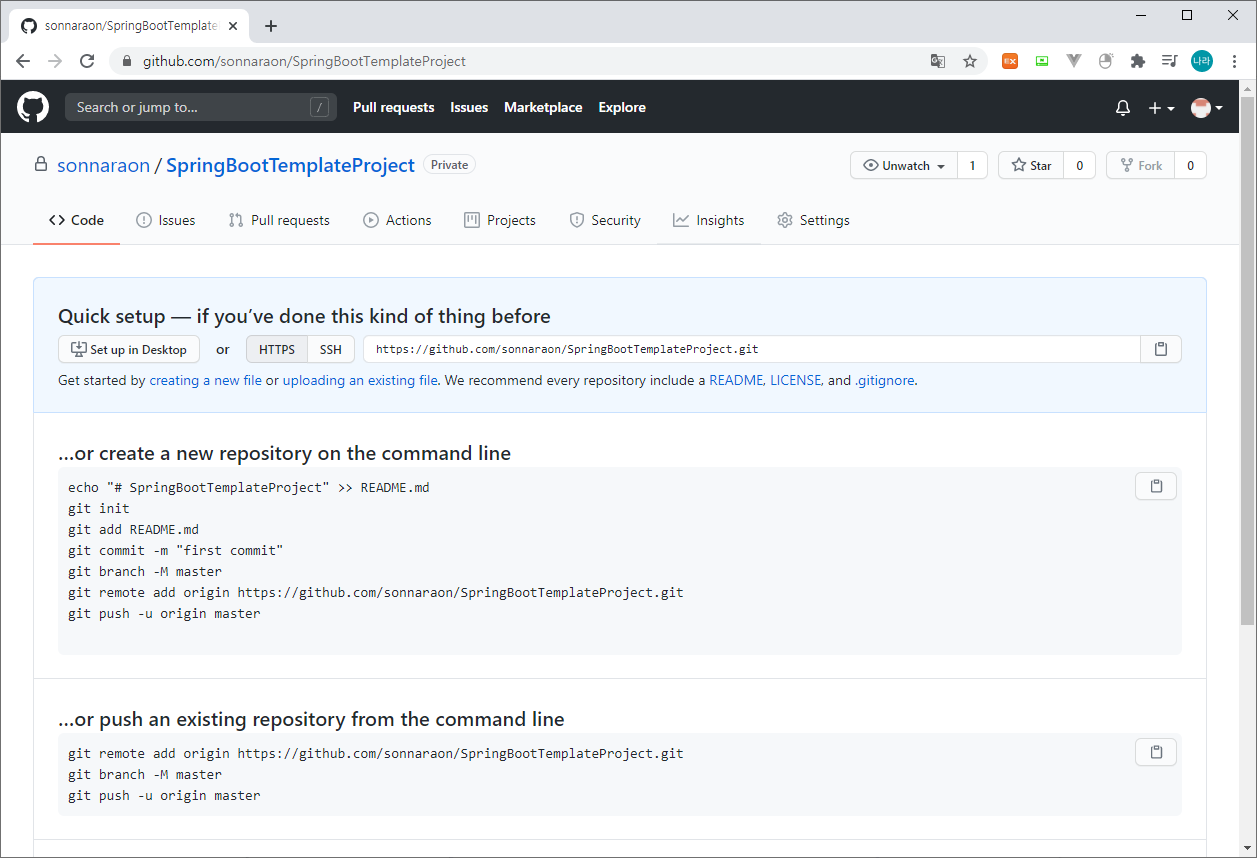Click the uploading an existing file link
1257x858 pixels.
(360, 380)
